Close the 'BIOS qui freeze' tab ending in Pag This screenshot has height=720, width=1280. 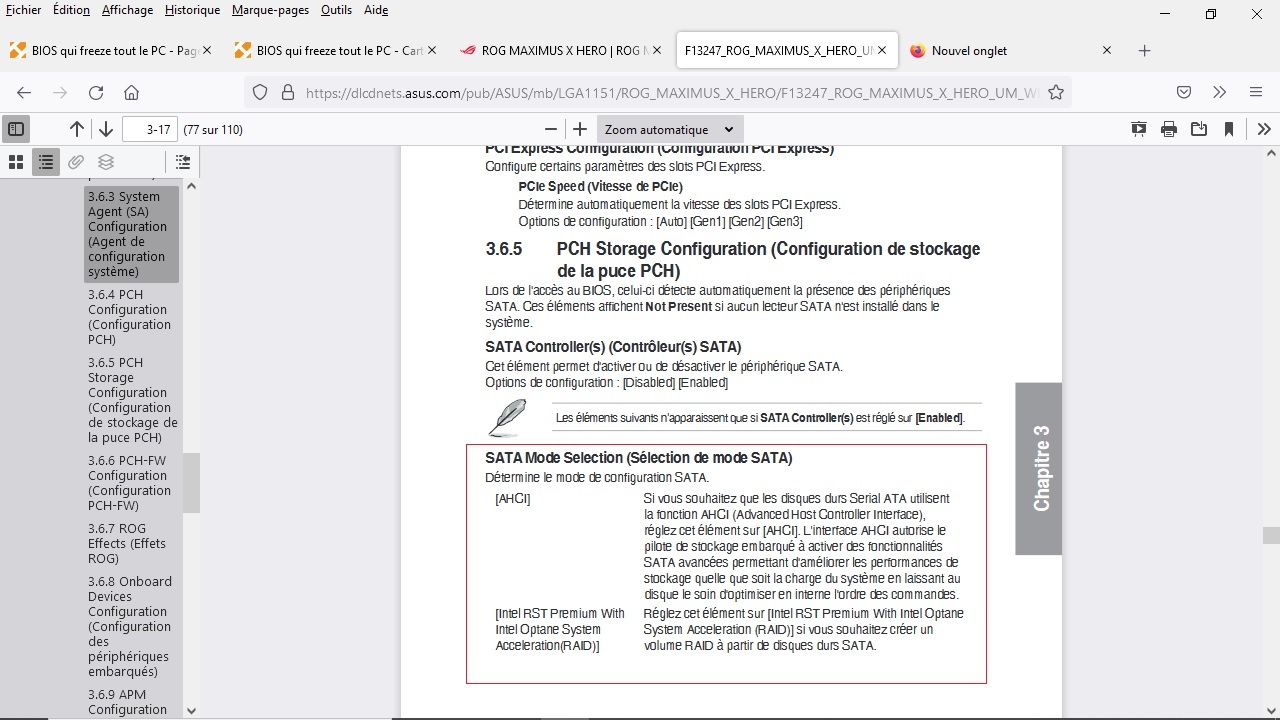(x=207, y=51)
